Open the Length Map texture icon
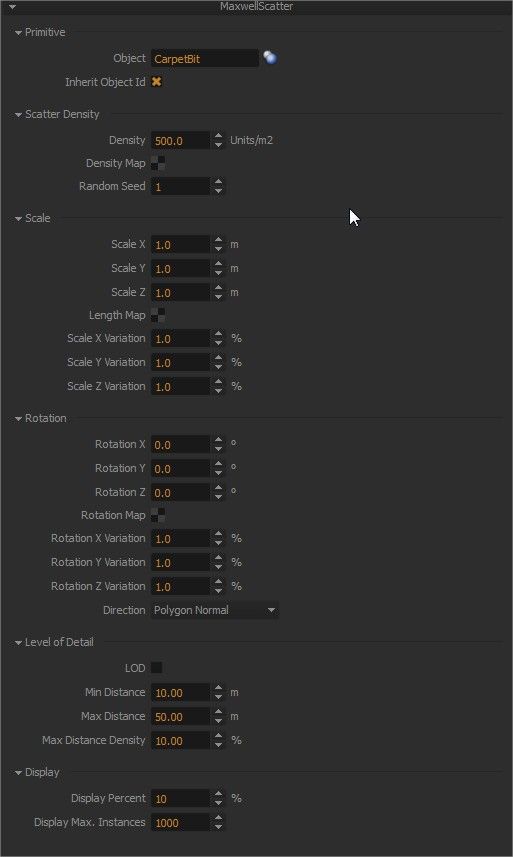The width and height of the screenshot is (513, 857). (158, 315)
